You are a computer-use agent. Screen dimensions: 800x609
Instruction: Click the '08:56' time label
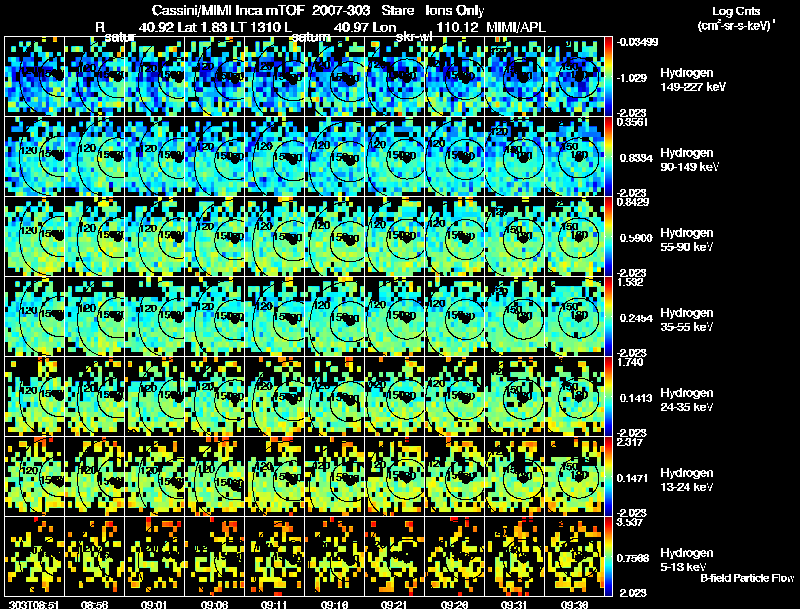click(x=94, y=604)
